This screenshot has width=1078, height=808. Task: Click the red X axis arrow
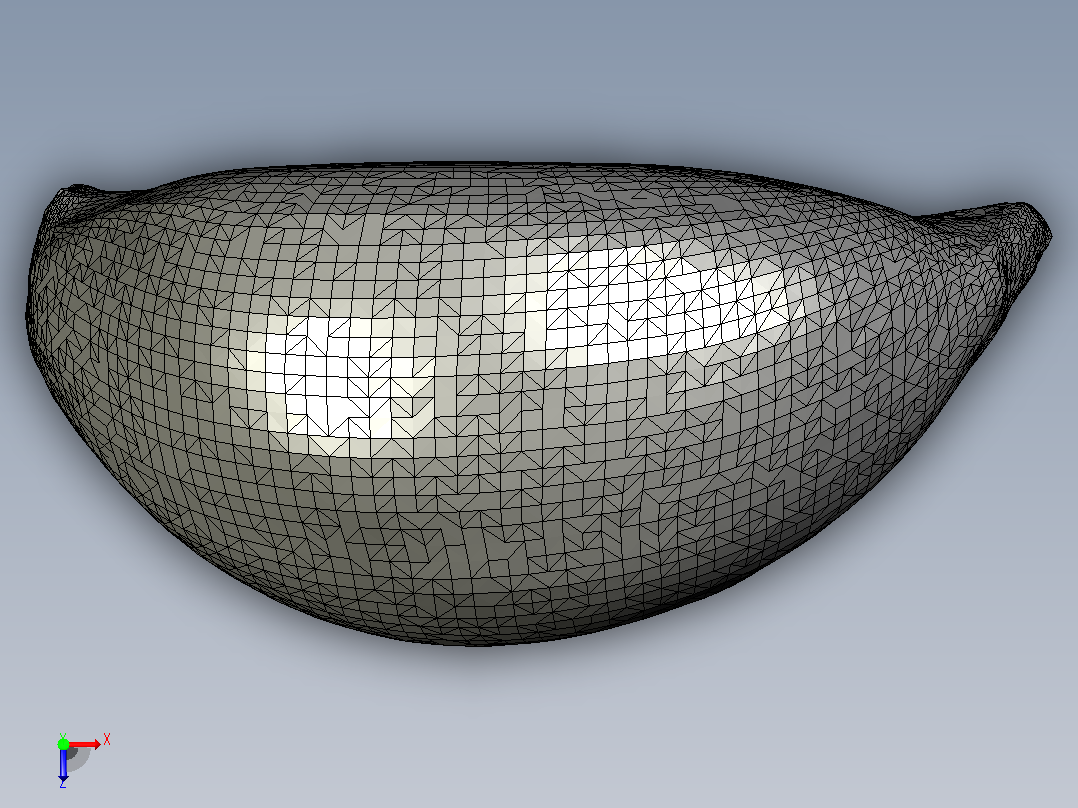pos(84,745)
